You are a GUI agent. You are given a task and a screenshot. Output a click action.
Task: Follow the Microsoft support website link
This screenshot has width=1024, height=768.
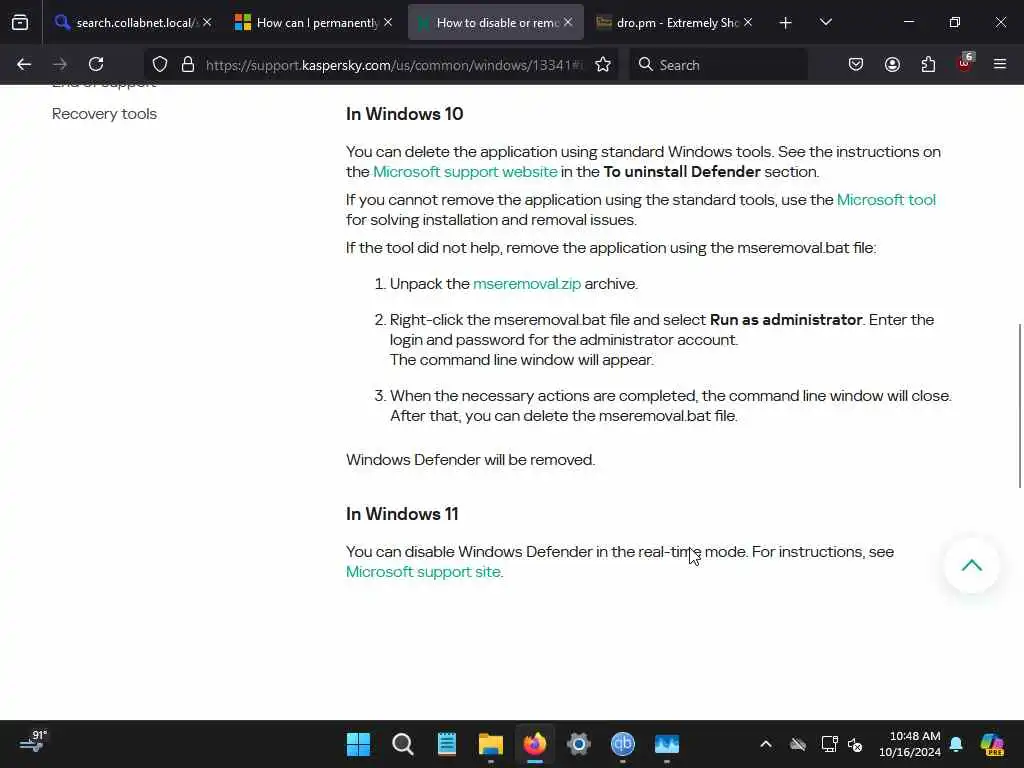(x=465, y=172)
